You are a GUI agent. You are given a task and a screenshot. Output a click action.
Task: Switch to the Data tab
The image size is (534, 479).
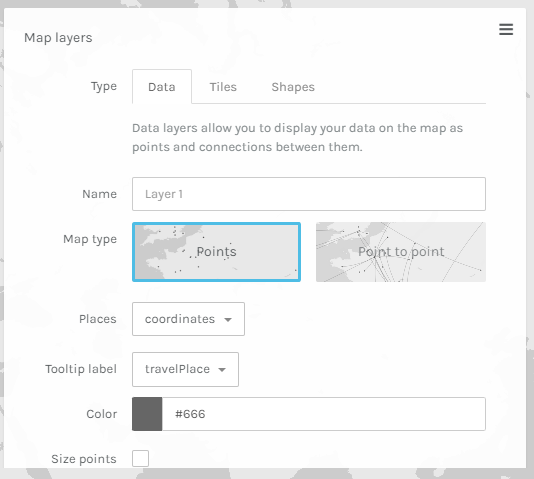[x=162, y=86]
